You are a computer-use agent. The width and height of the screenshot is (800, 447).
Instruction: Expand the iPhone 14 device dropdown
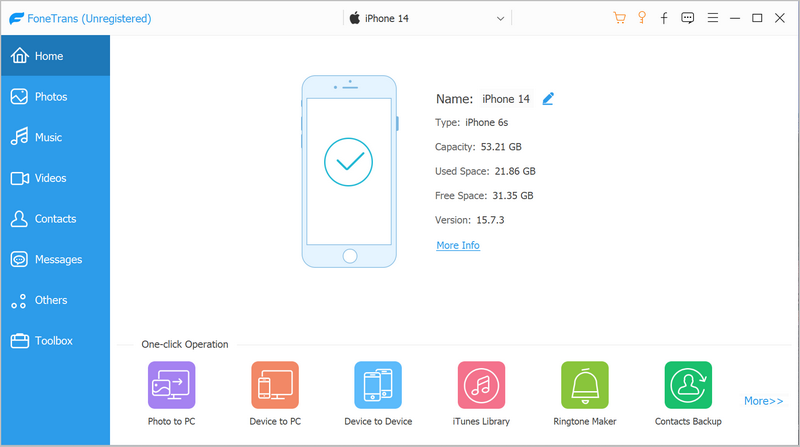click(x=500, y=18)
